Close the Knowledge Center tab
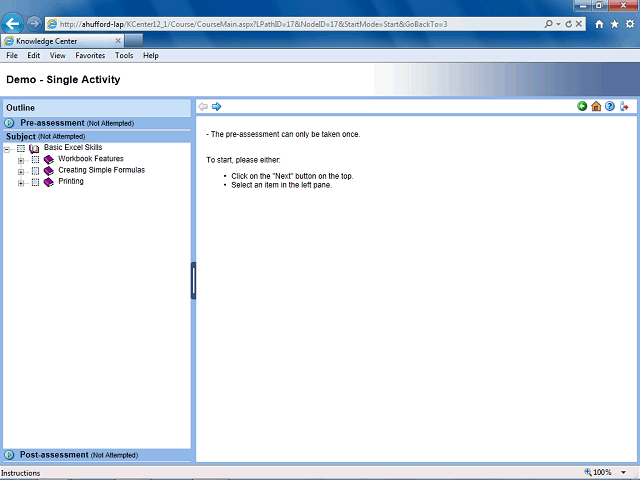 (118, 41)
